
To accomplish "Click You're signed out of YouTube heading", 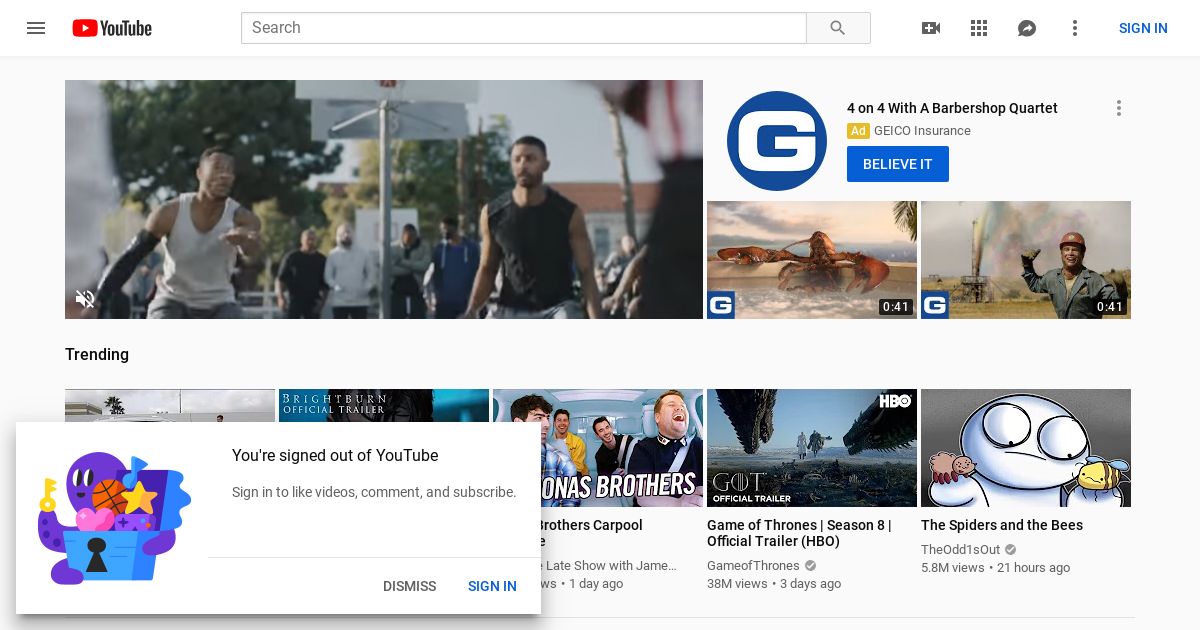I will 335,456.
